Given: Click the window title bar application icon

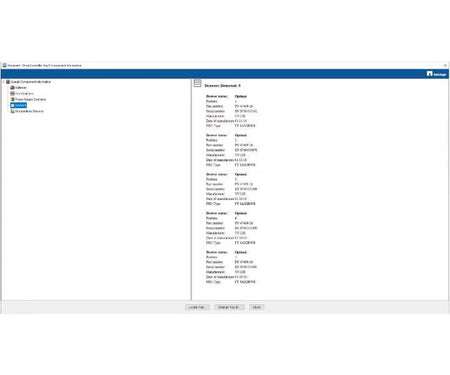Looking at the screenshot, I should tap(4, 65).
